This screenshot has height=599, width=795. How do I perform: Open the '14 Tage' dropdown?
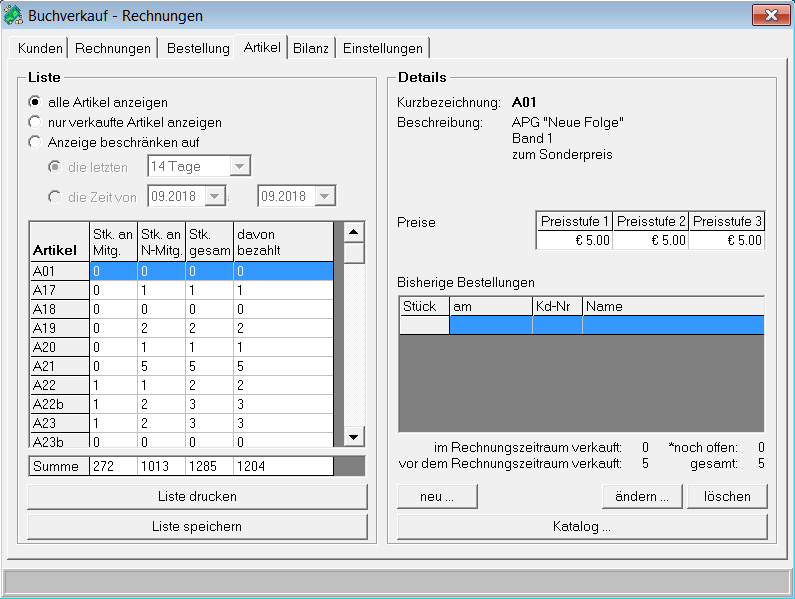[x=240, y=166]
